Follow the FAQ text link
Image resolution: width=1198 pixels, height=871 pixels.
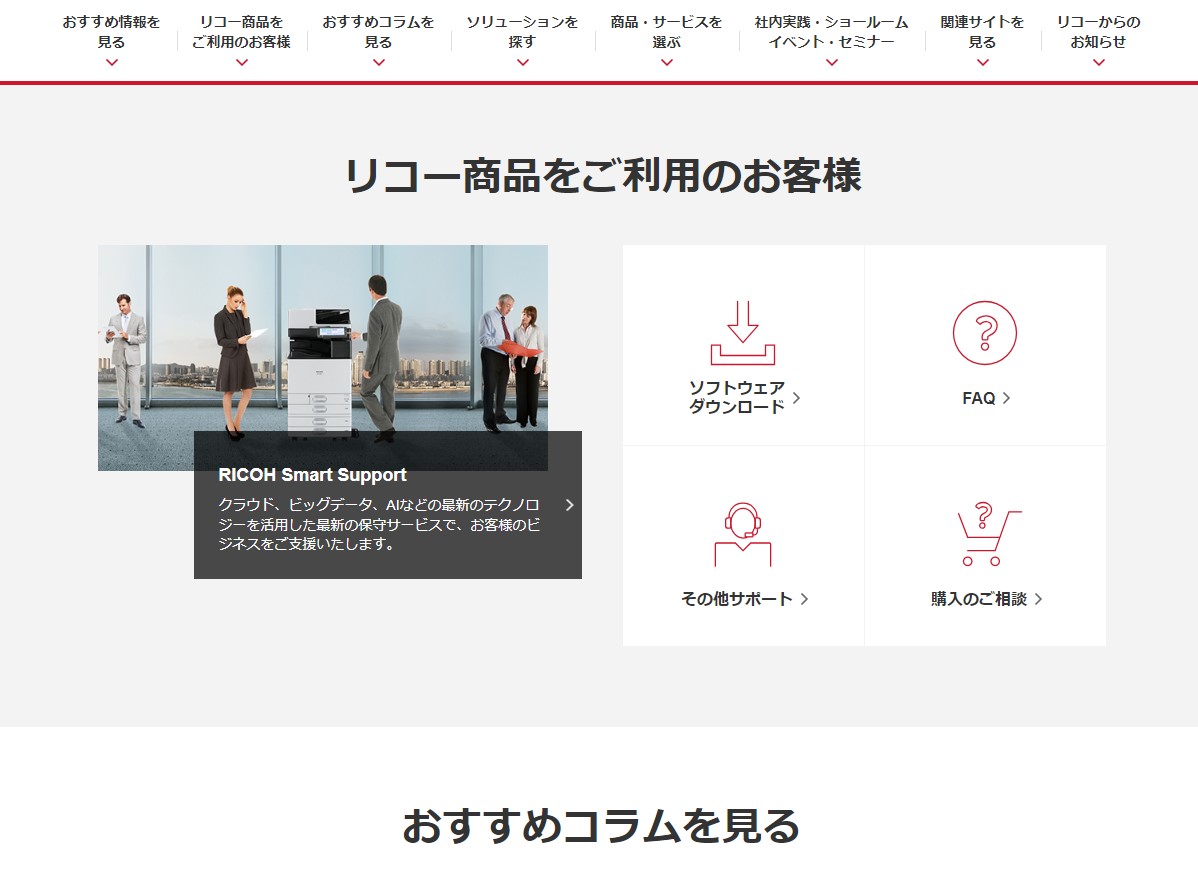coord(979,398)
